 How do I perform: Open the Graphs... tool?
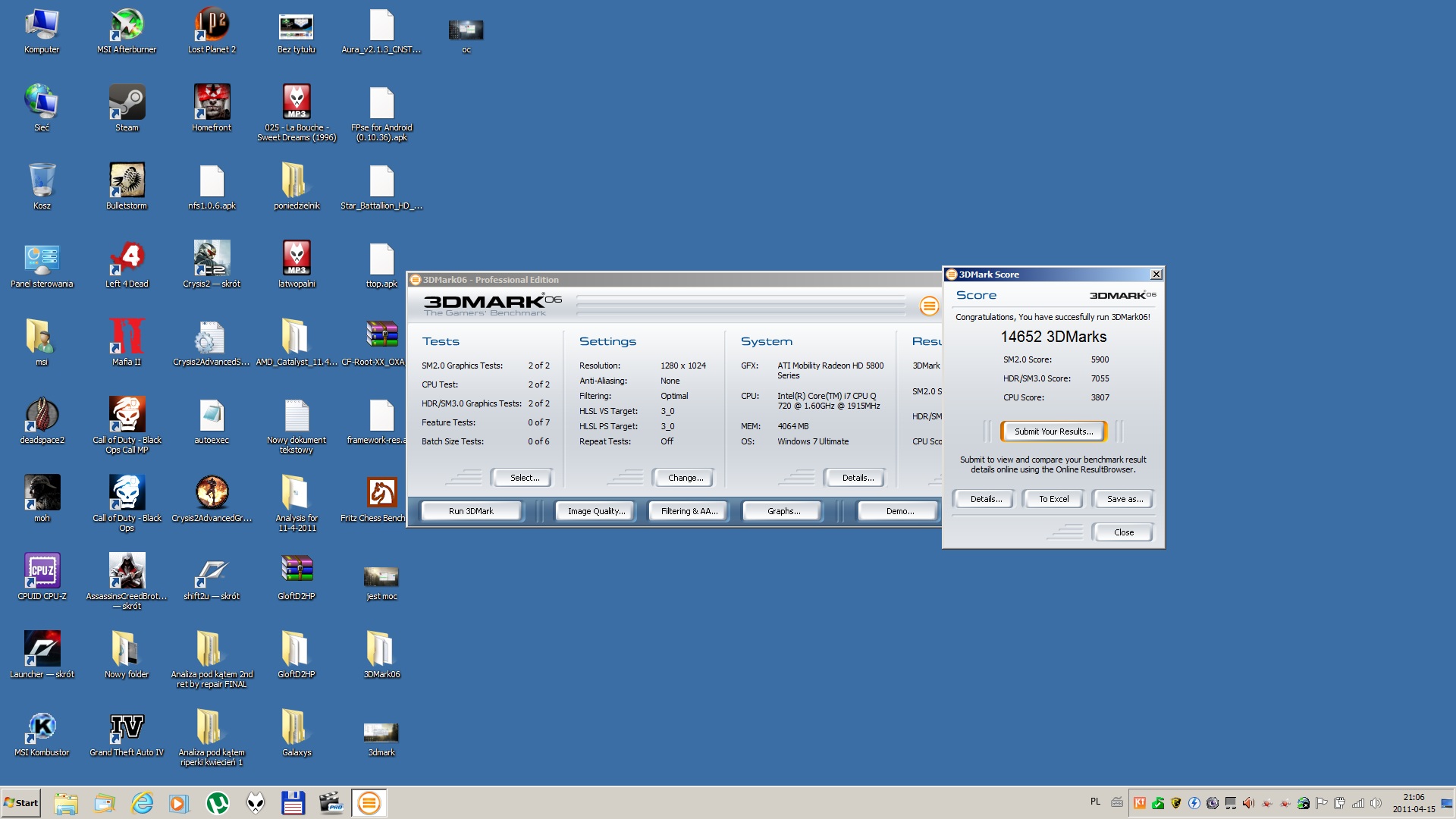[x=783, y=511]
